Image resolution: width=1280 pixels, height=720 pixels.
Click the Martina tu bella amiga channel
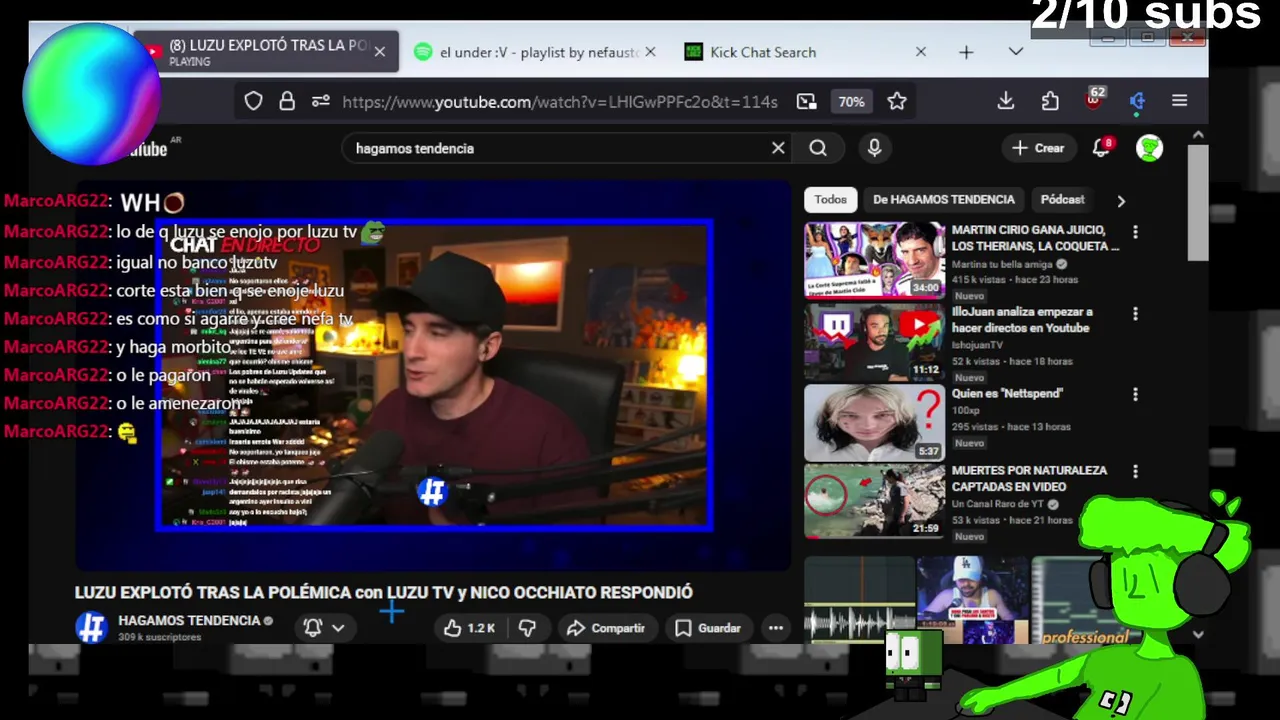(x=1002, y=264)
